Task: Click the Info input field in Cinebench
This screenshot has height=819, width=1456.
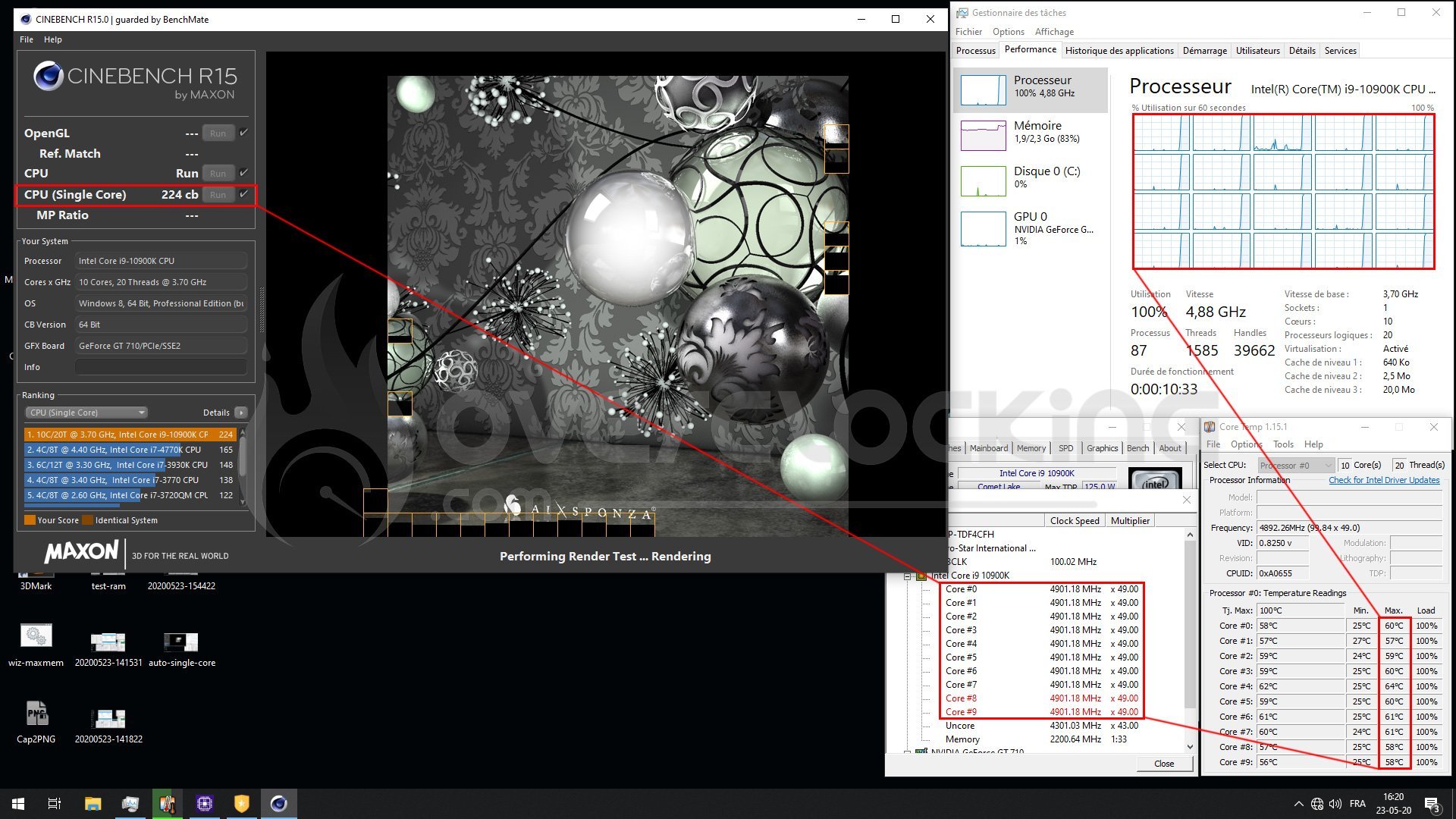Action: [161, 367]
